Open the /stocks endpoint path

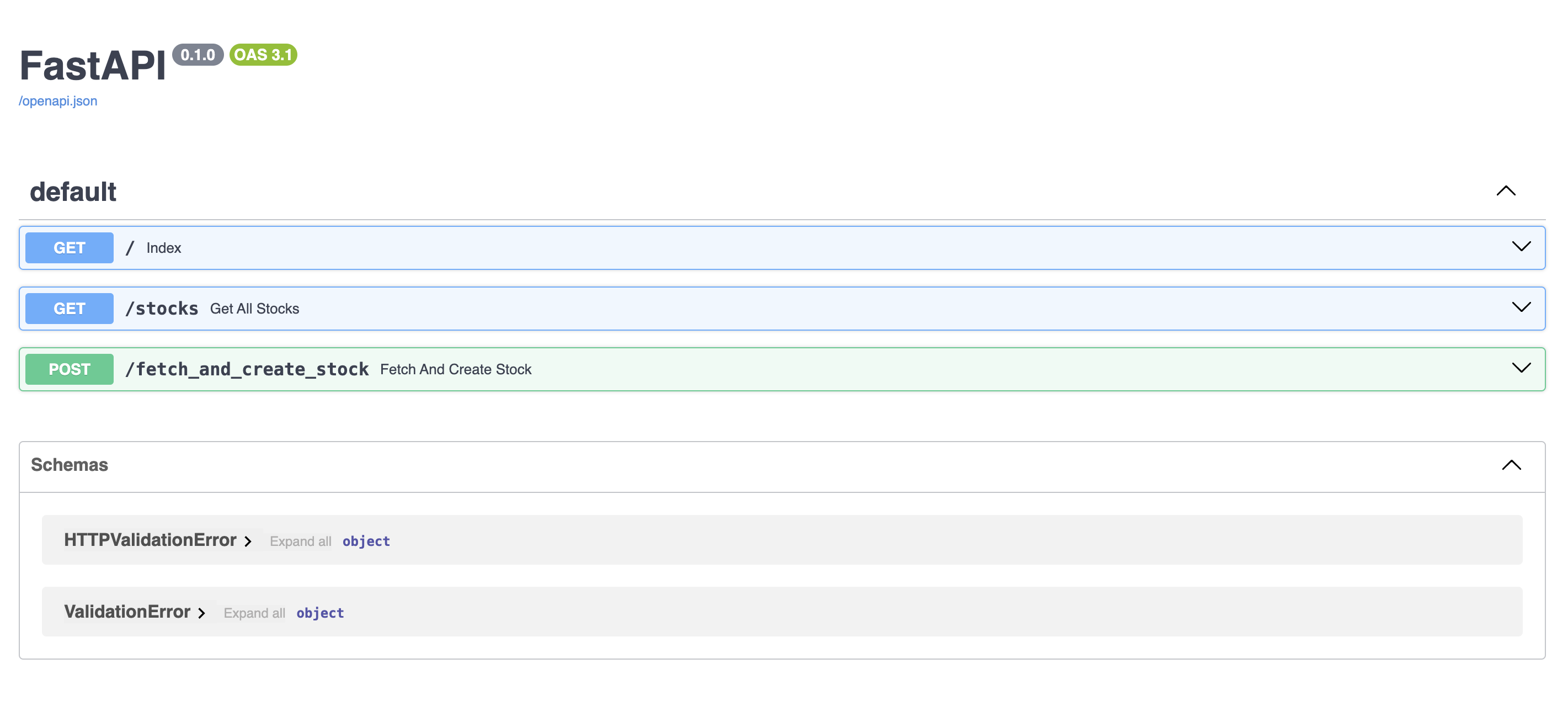(162, 309)
